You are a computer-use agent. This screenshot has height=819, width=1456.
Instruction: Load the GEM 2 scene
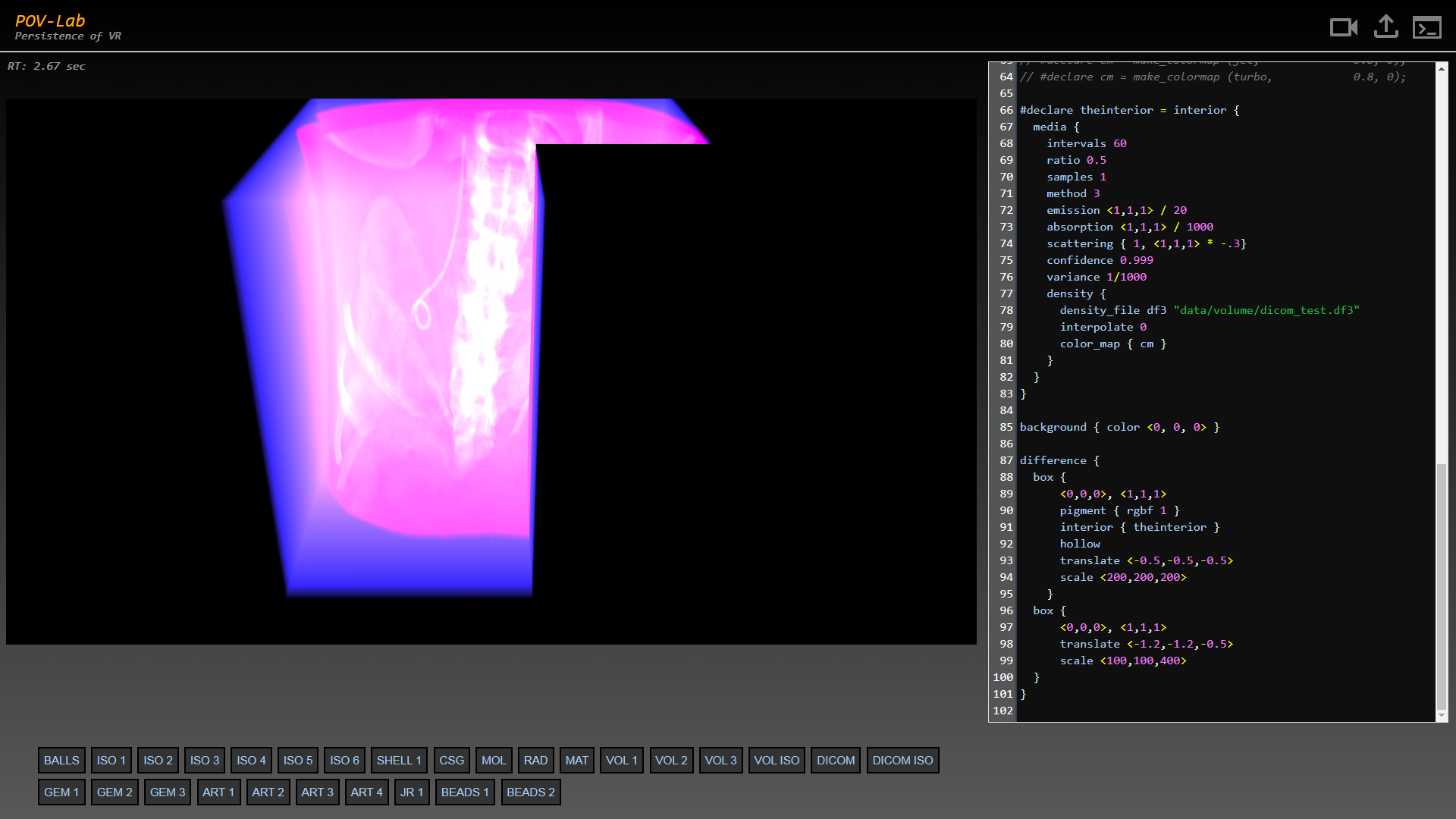(115, 792)
